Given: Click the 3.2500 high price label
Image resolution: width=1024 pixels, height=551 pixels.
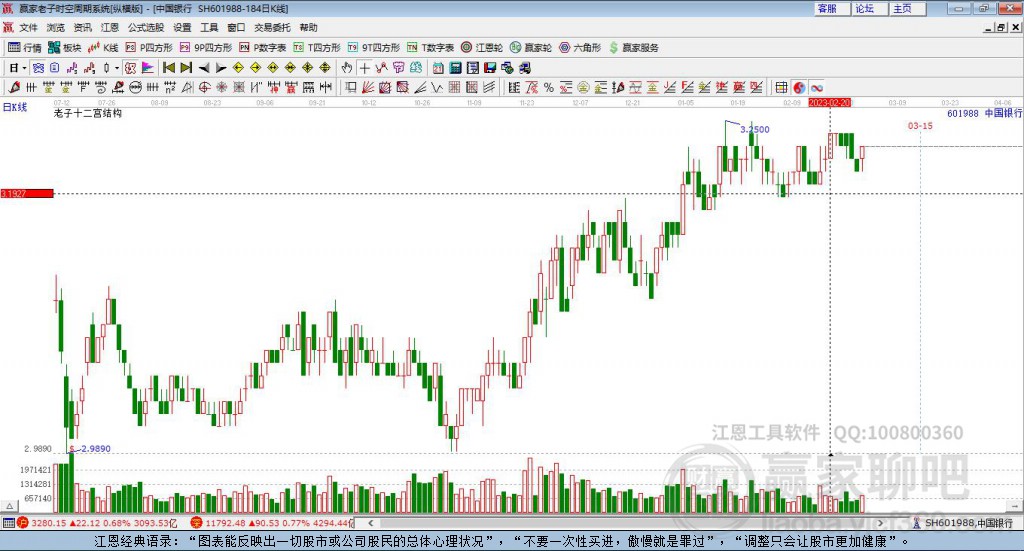Looking at the screenshot, I should pos(755,129).
